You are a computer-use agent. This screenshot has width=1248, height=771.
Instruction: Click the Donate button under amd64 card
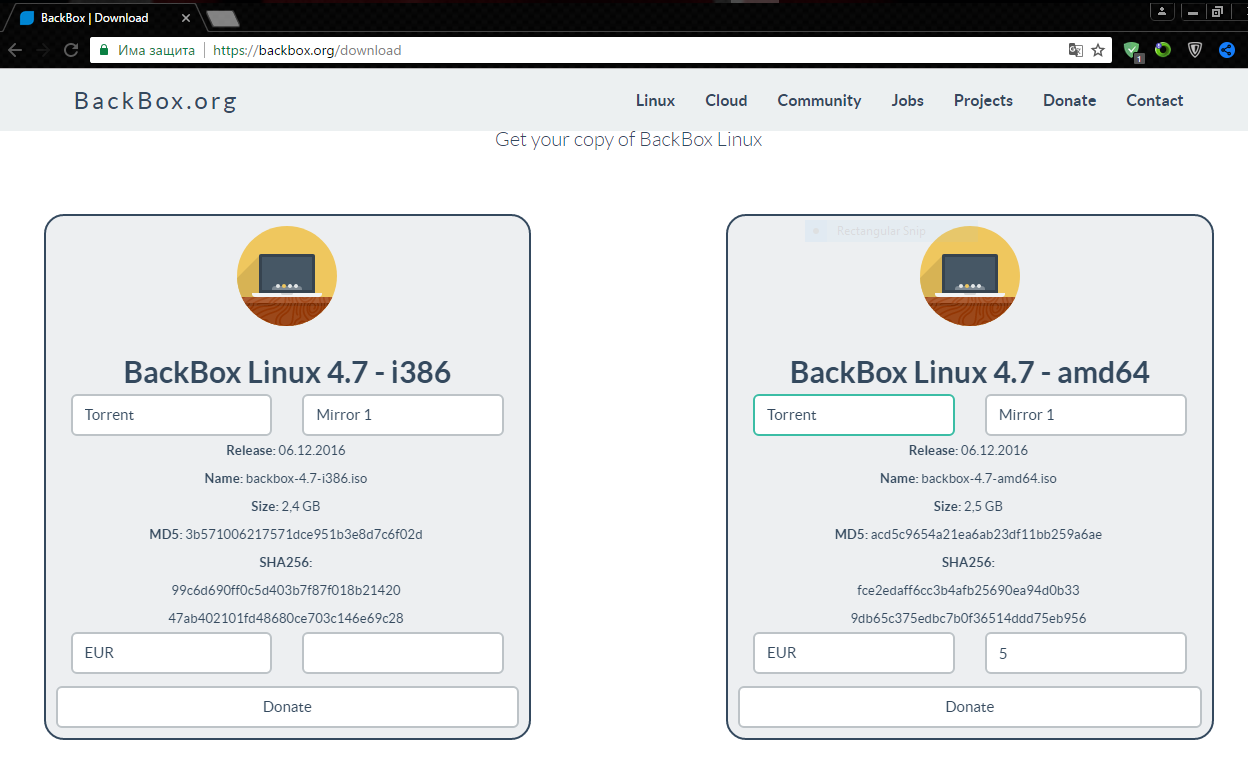coord(970,707)
